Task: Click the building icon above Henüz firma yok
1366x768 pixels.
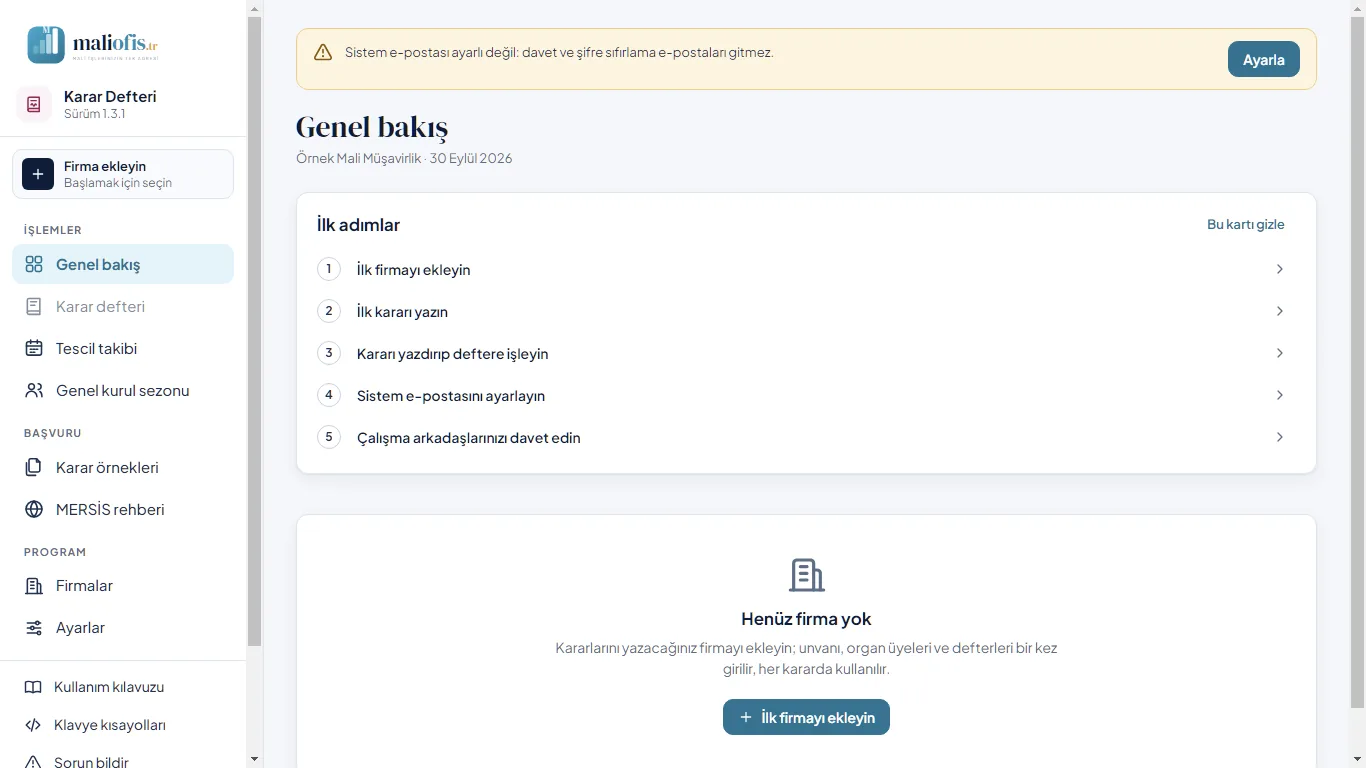Action: coord(806,575)
